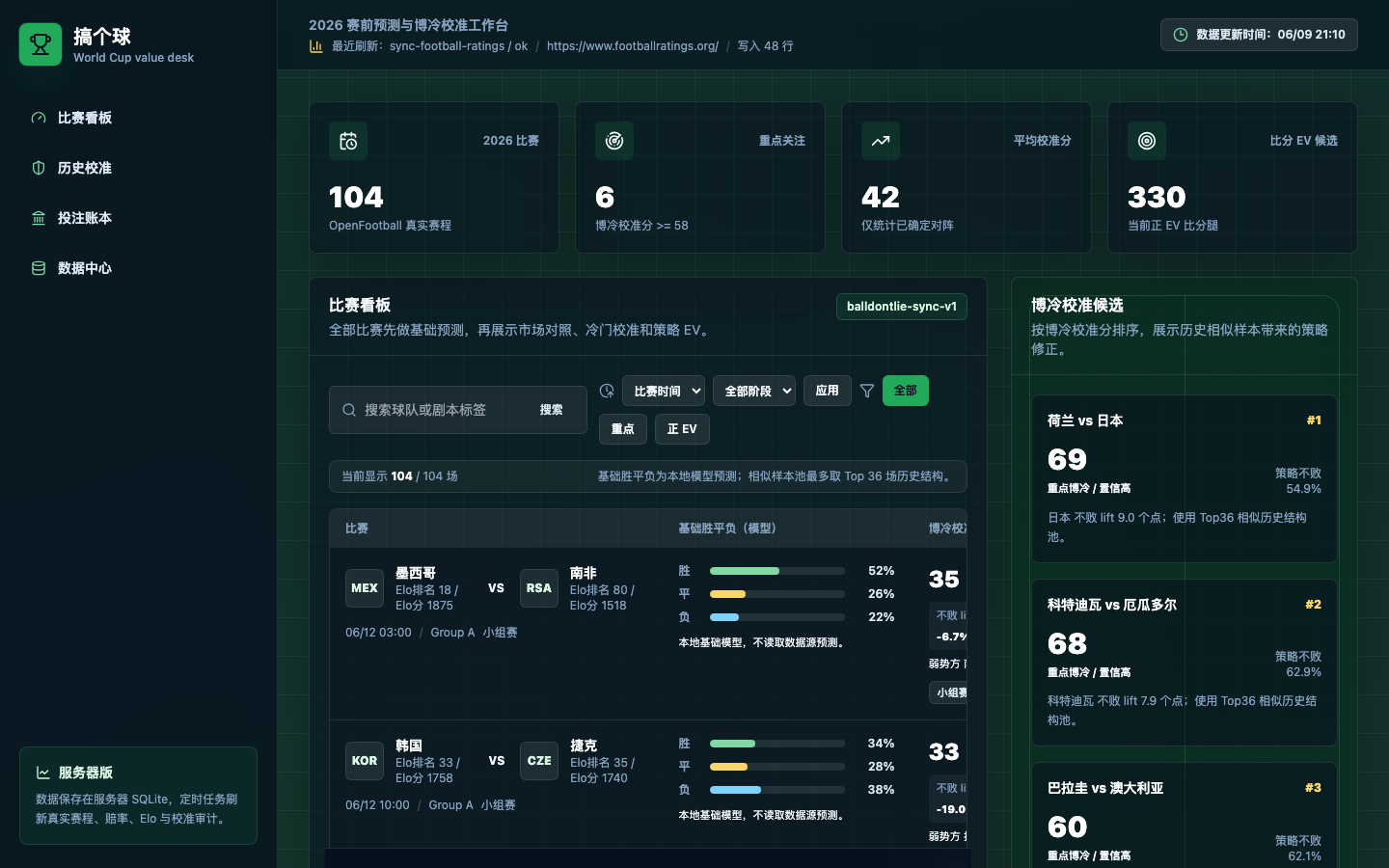The width and height of the screenshot is (1389, 868).
Task: Click the 基础胜平负（模型） column header
Action: coord(730,529)
